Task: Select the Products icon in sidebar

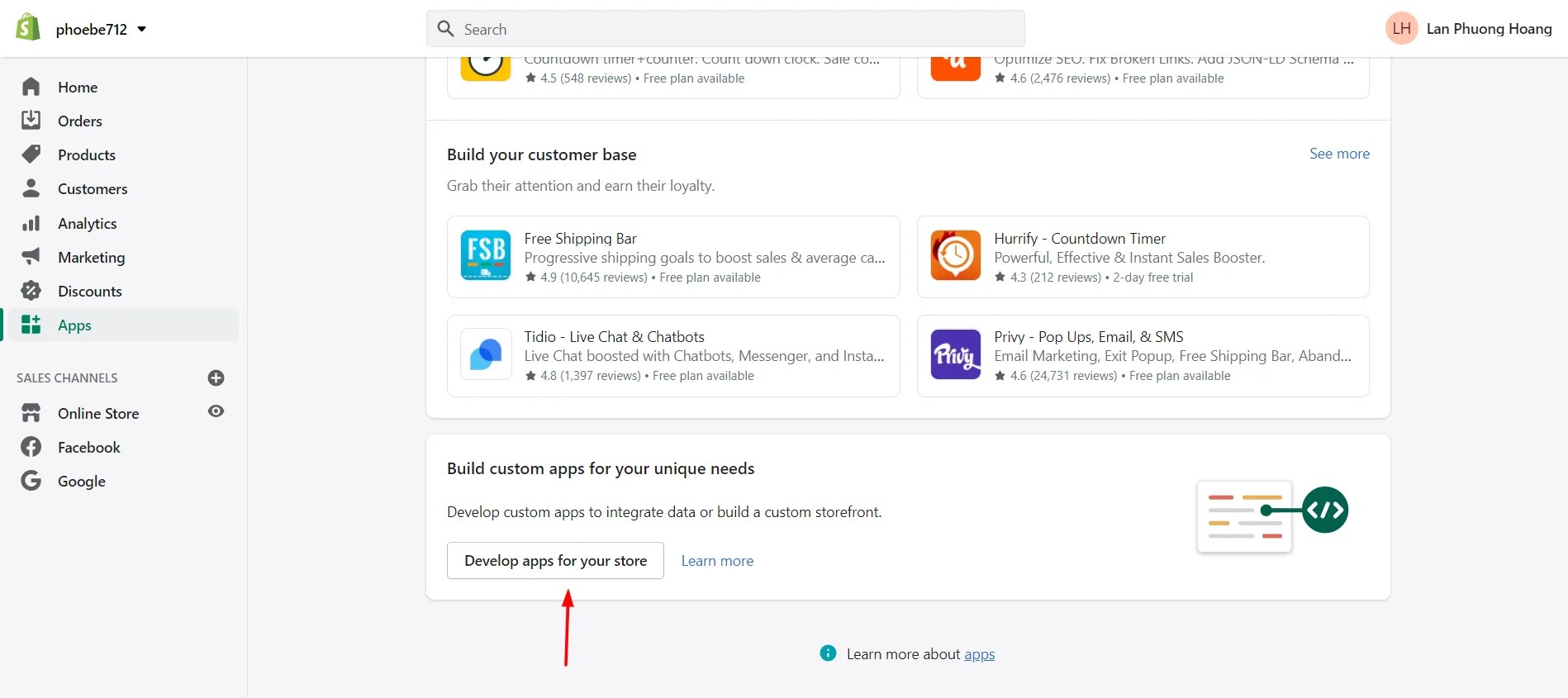Action: click(31, 154)
